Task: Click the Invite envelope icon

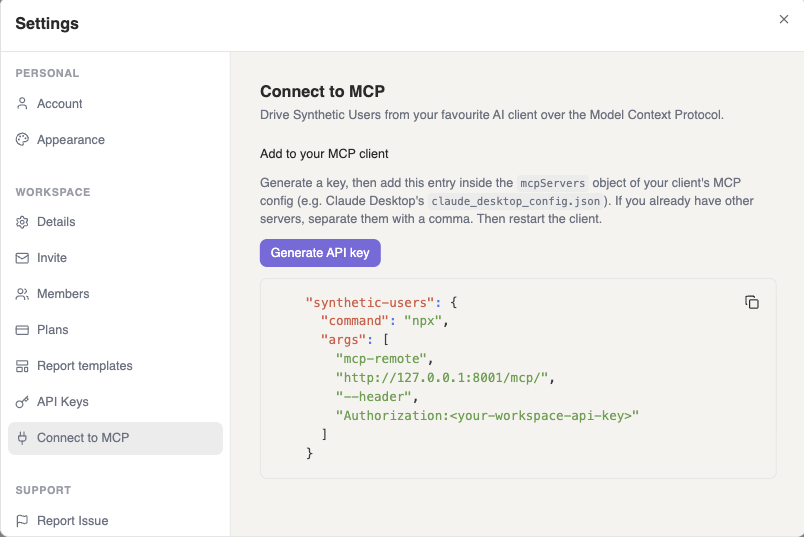Action: pos(22,258)
